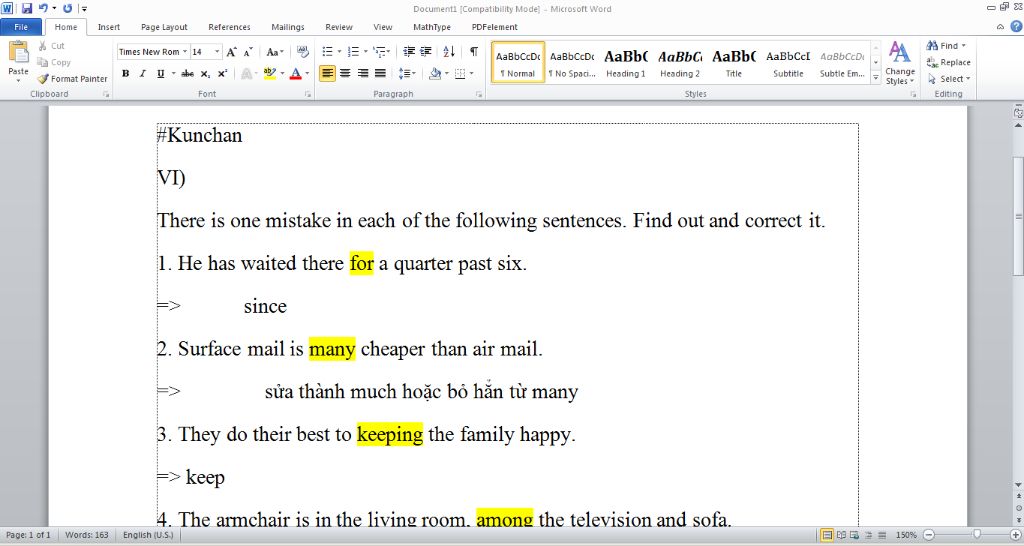
Task: Apply yellow text highlight color
Action: (270, 74)
